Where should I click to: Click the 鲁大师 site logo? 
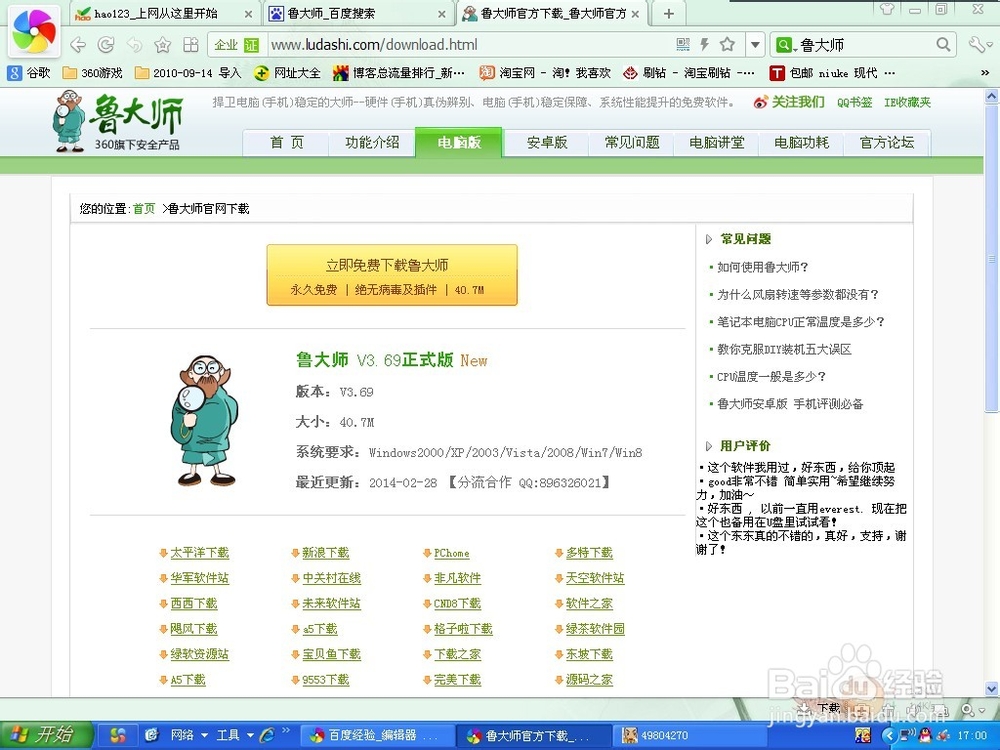pos(119,121)
